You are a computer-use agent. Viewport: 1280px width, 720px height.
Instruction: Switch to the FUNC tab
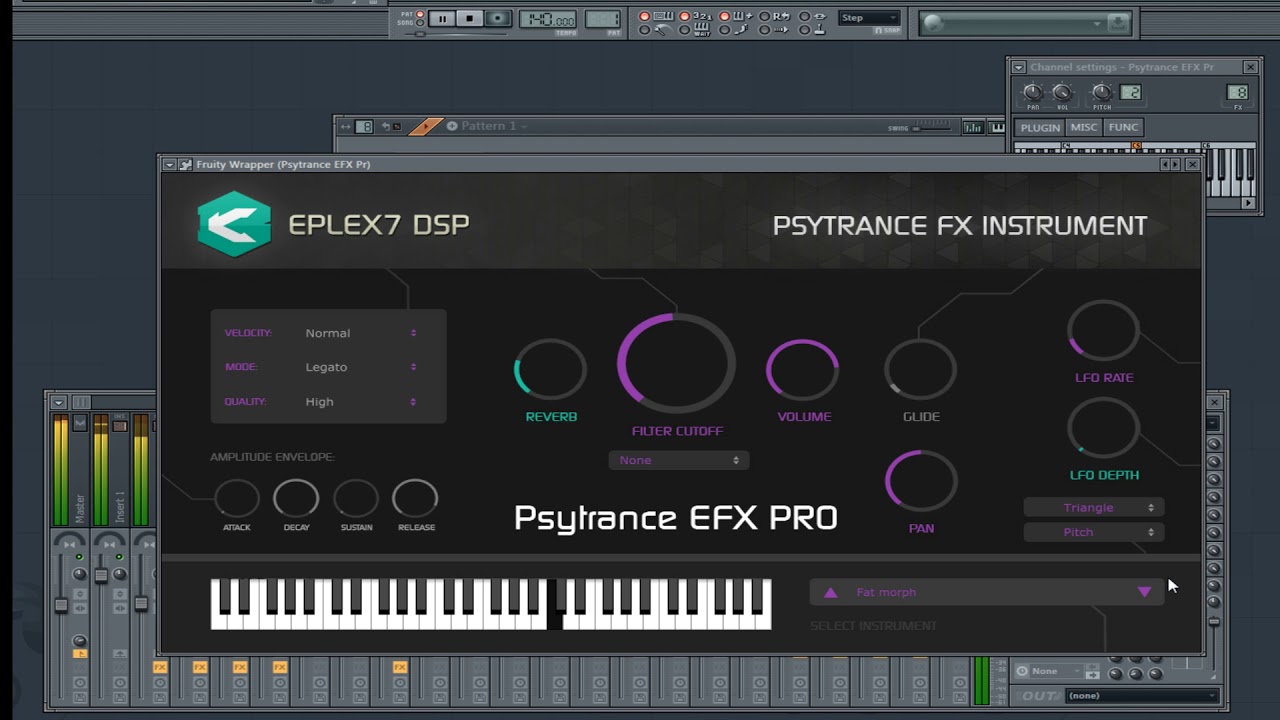point(1123,127)
